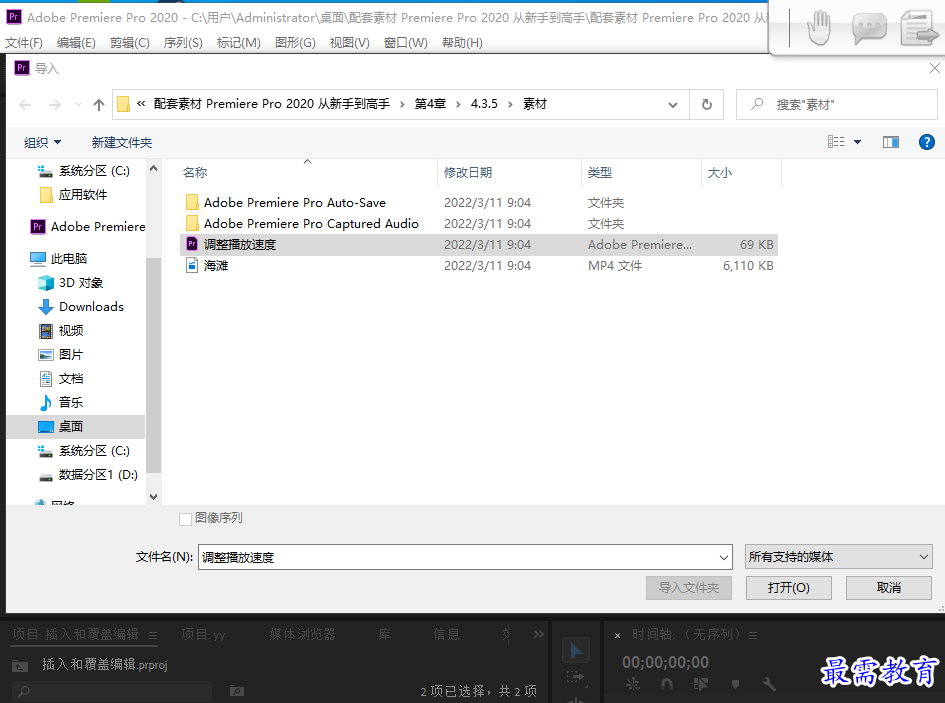Screen dimensions: 945x703
Task: Click the back navigation arrow in import dialog
Action: (25, 105)
